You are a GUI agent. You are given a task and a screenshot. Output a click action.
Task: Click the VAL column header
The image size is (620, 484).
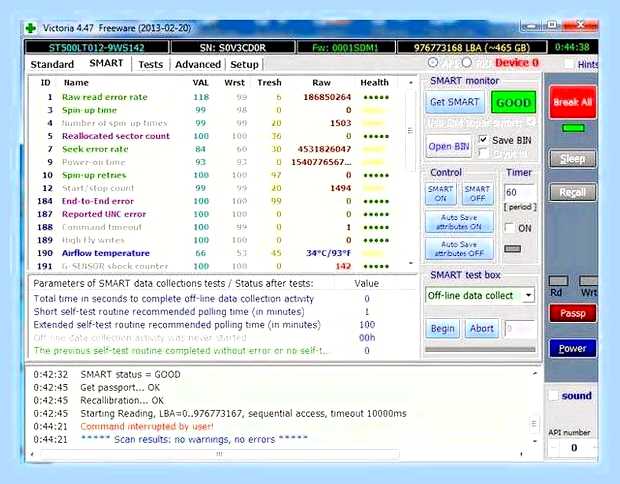point(200,83)
